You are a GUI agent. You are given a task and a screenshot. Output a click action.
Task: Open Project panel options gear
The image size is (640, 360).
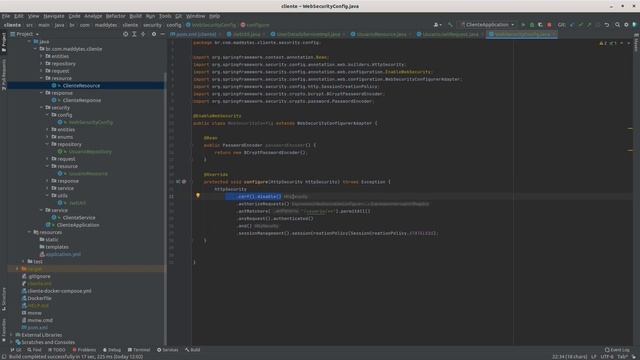tap(154, 34)
